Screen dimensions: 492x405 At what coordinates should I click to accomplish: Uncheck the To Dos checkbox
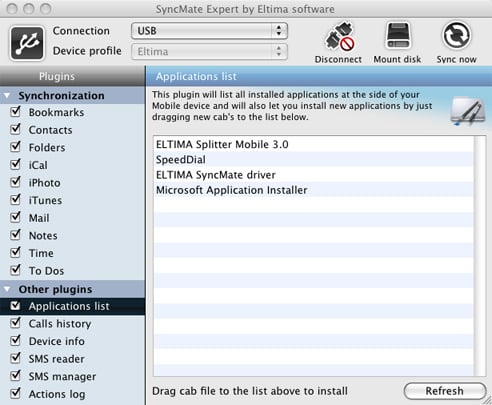pyautogui.click(x=16, y=270)
